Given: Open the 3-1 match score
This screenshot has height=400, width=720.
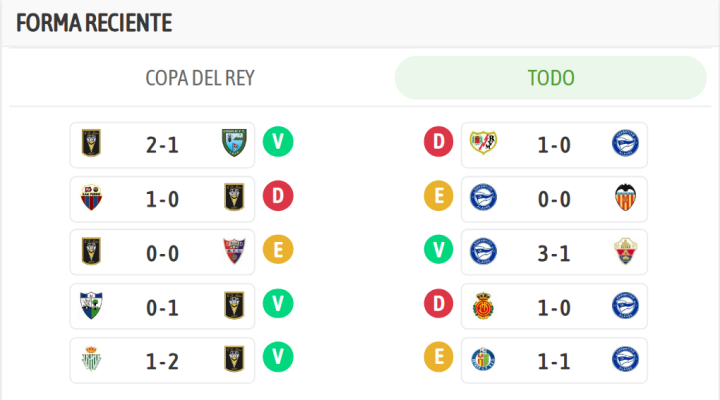Looking at the screenshot, I should (554, 251).
